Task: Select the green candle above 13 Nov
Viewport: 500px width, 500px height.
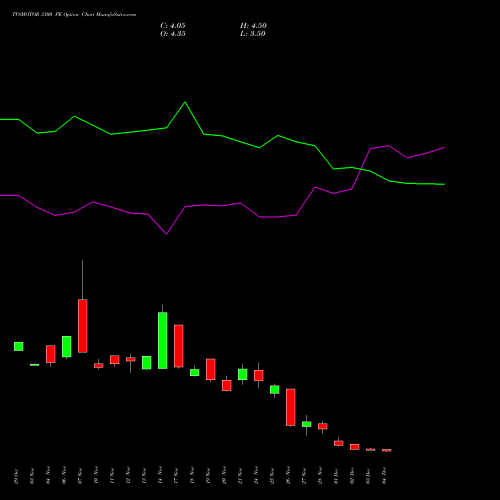Action: 147,363
